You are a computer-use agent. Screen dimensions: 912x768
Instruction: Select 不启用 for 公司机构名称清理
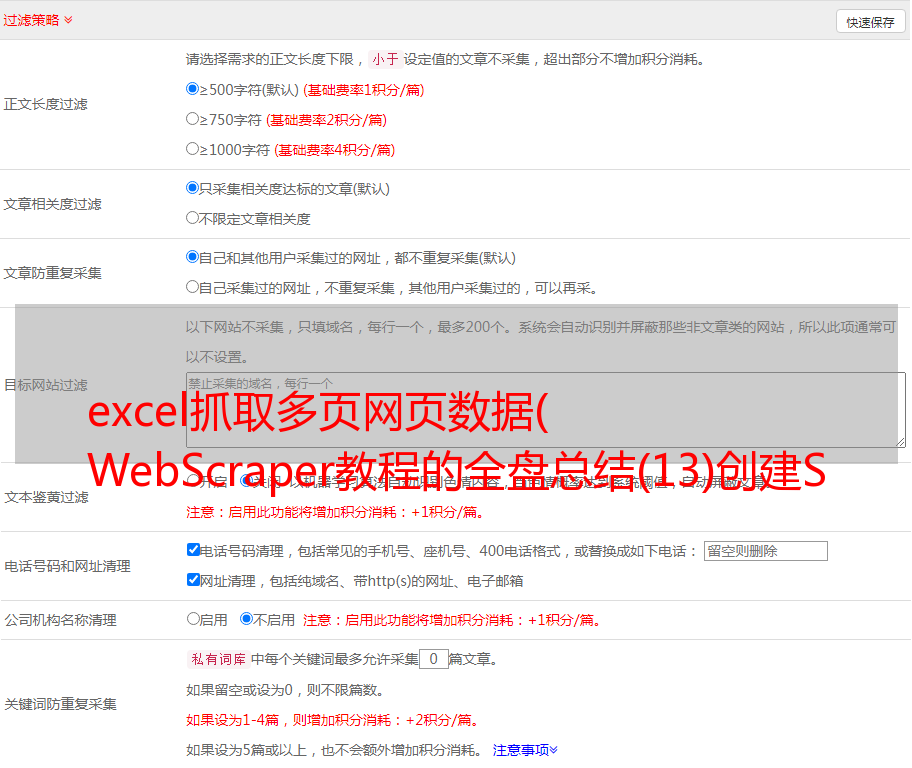[246, 619]
